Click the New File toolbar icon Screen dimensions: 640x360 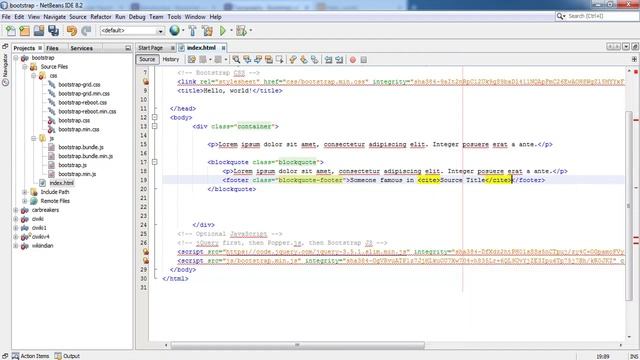(x=11, y=31)
